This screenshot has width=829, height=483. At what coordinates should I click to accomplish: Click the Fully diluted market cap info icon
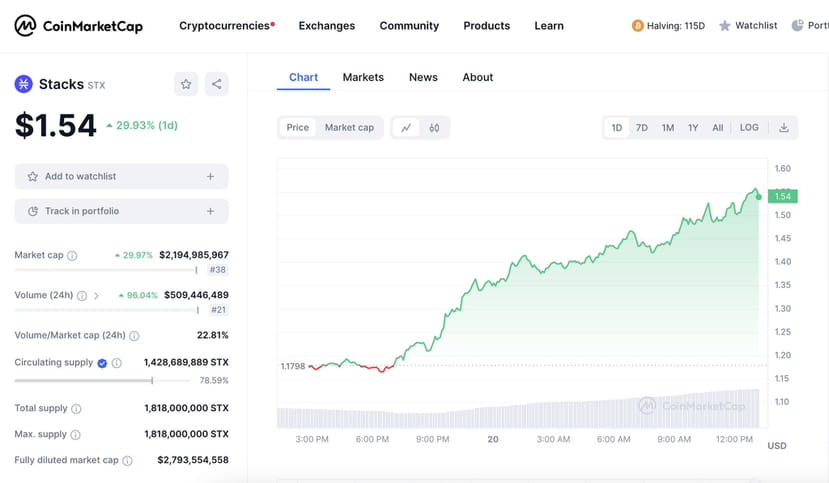tap(127, 460)
